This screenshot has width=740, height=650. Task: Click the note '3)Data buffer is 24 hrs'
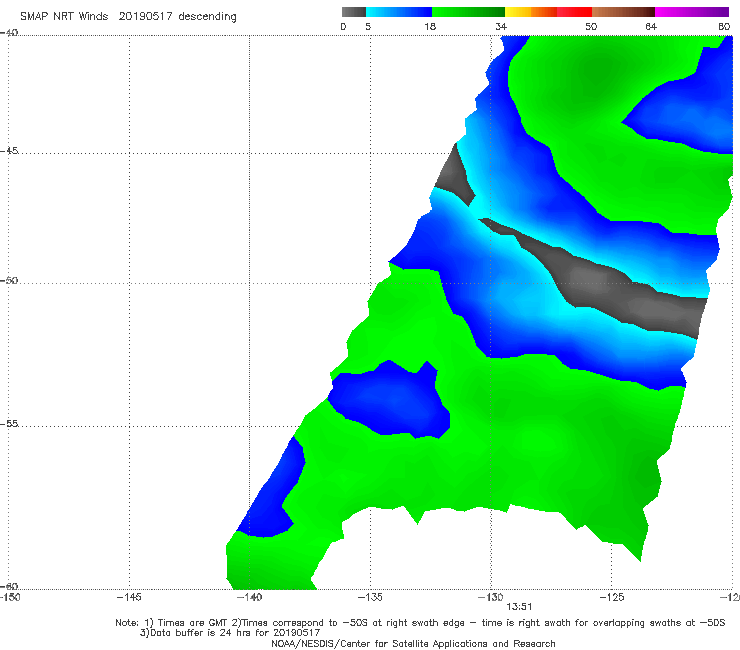(x=230, y=633)
